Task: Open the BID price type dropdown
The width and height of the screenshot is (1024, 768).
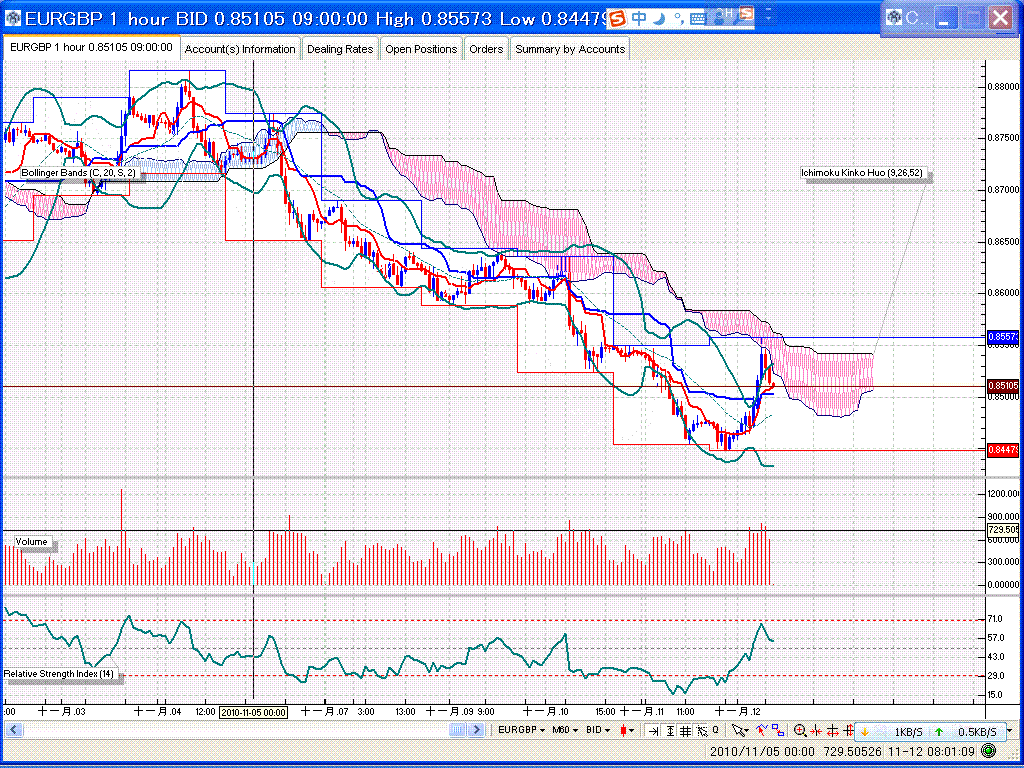Action: coord(600,731)
